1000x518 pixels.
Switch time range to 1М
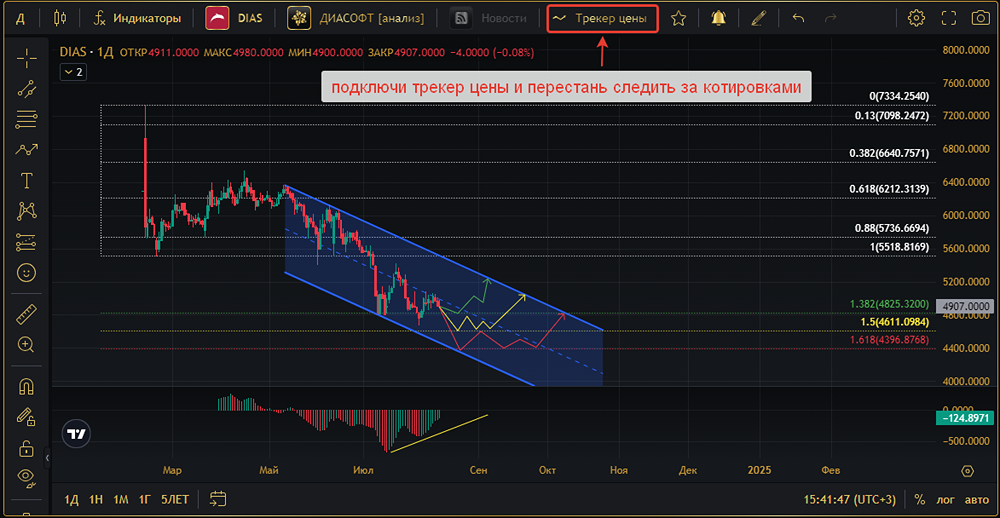tap(121, 499)
